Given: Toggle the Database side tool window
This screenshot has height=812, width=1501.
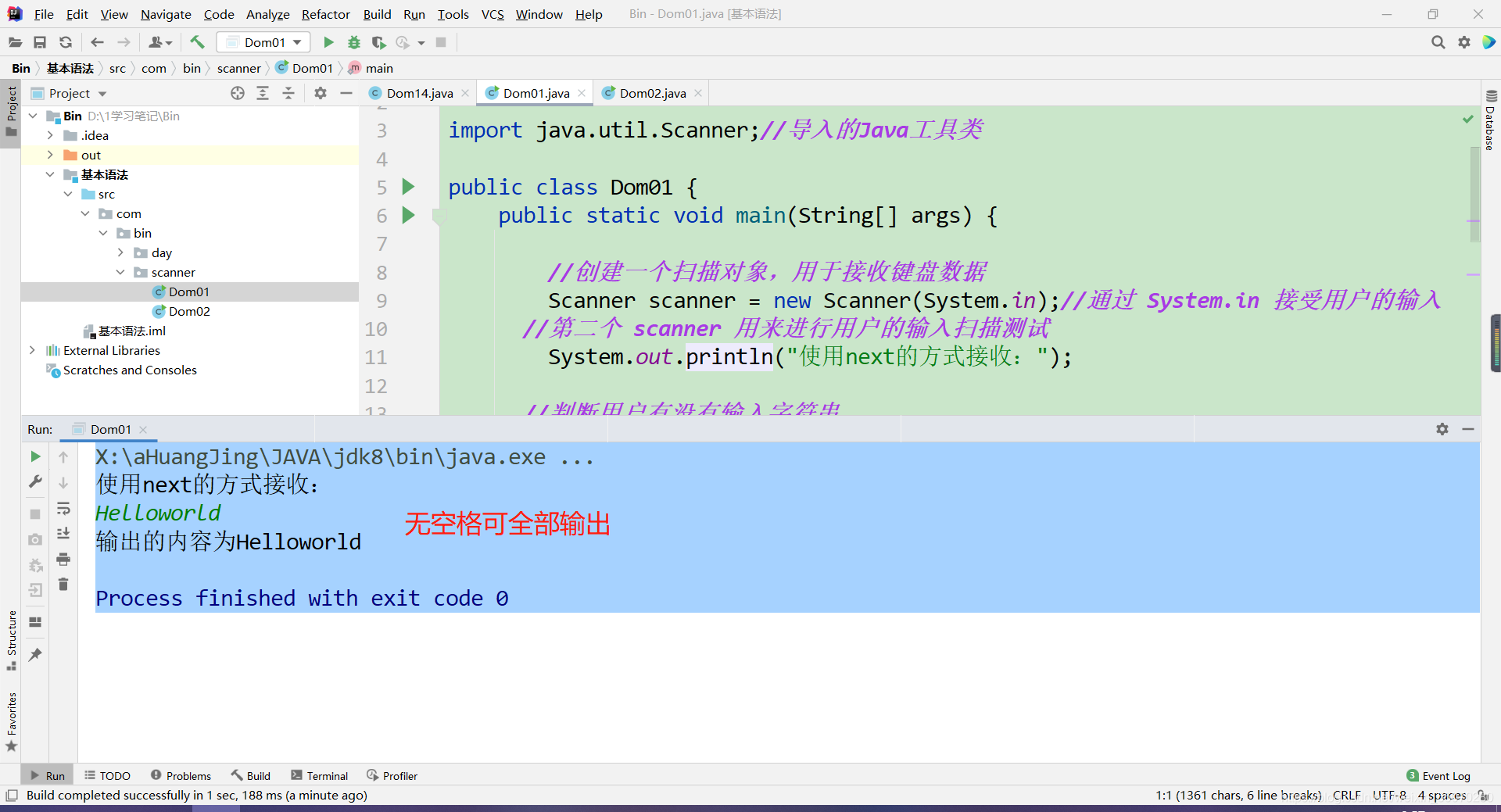Looking at the screenshot, I should [x=1490, y=119].
